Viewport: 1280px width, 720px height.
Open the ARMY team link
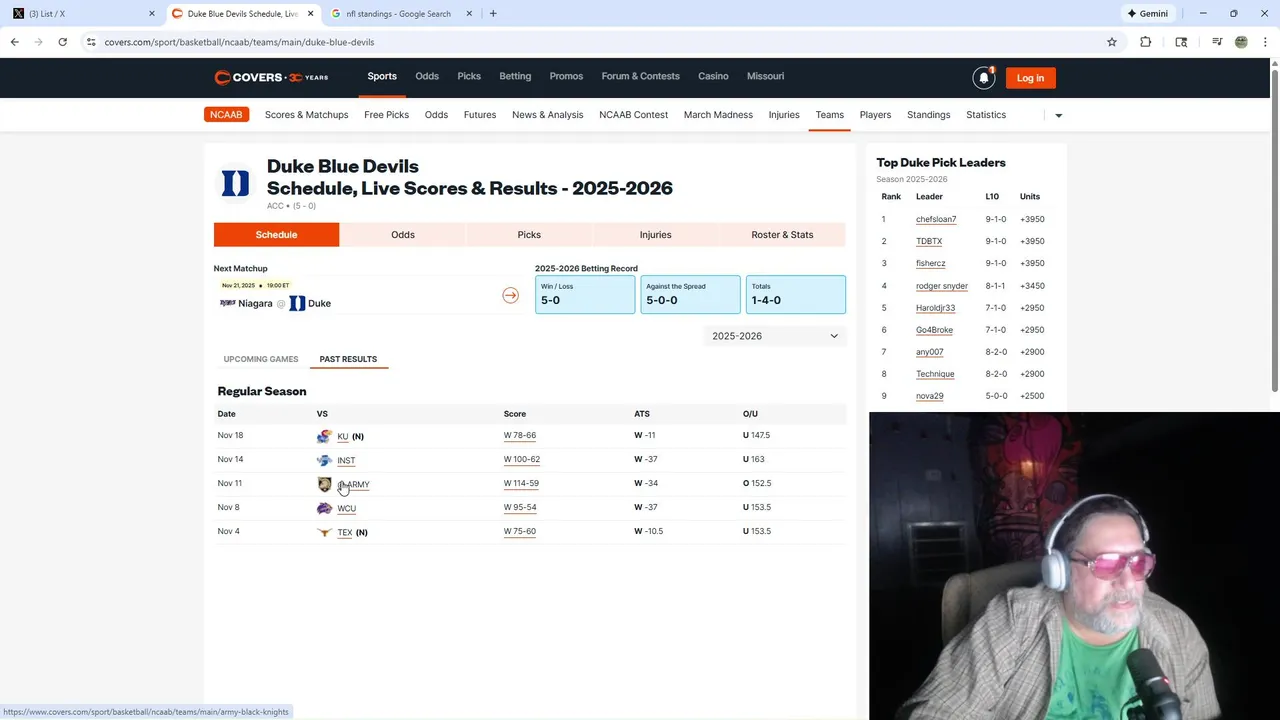tap(354, 485)
